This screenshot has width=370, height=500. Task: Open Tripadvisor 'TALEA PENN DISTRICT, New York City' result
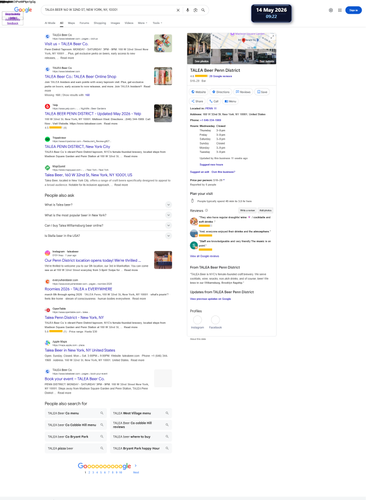point(77,146)
